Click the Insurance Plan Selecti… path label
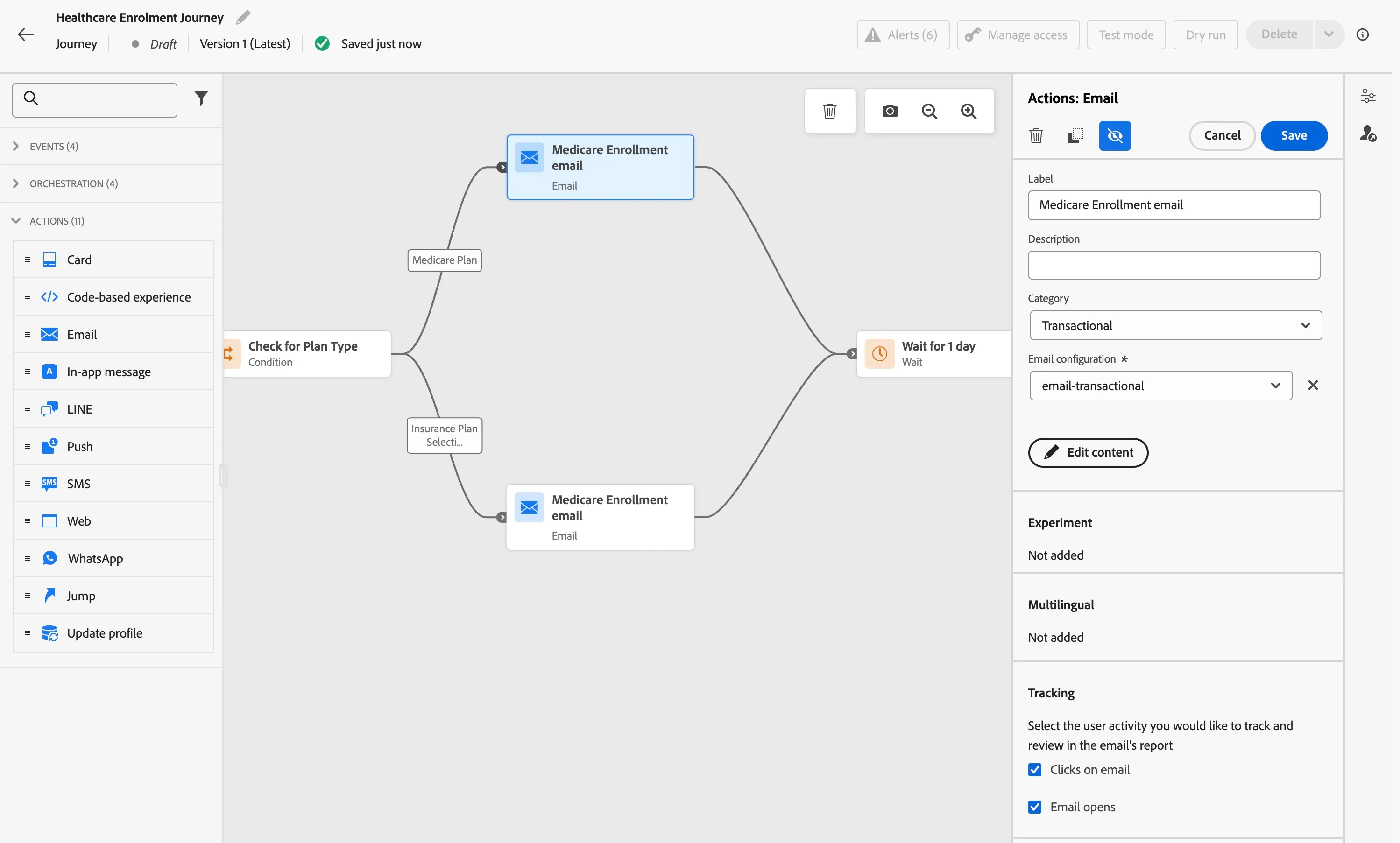The image size is (1400, 843). point(444,436)
